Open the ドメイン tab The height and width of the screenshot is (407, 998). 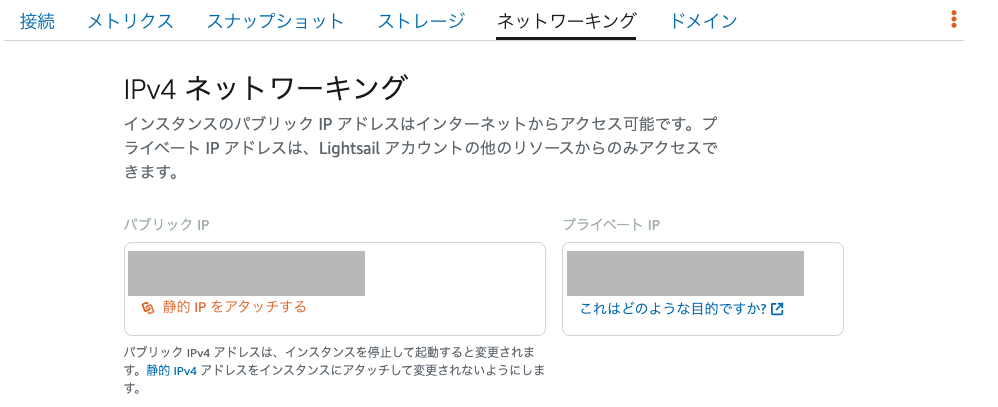(x=704, y=21)
